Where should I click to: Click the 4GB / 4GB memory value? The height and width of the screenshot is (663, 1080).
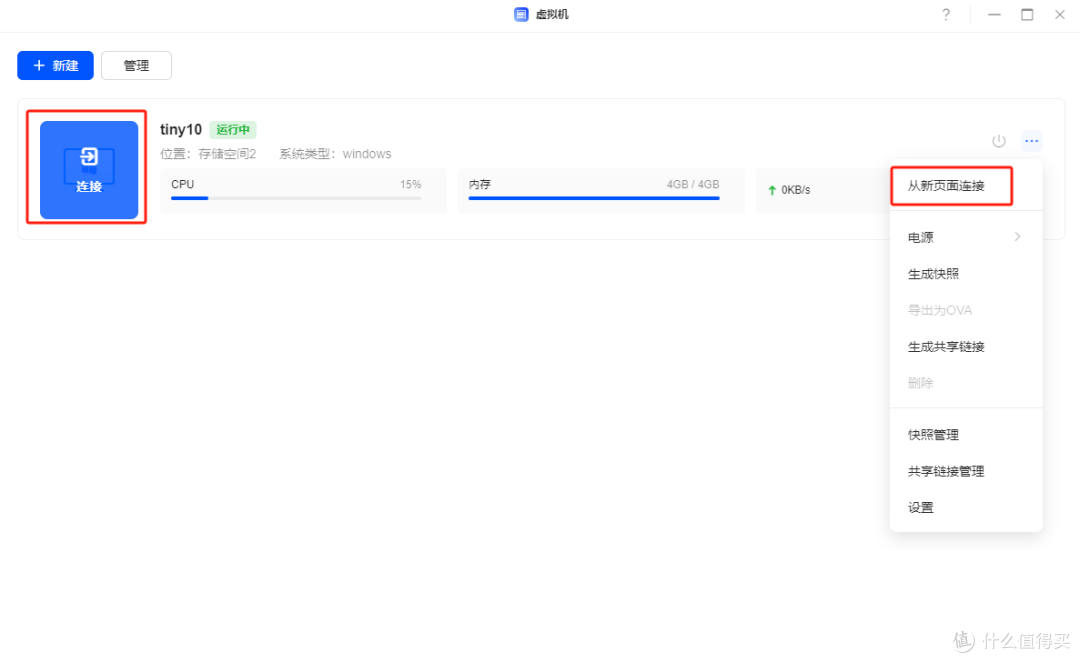click(693, 185)
